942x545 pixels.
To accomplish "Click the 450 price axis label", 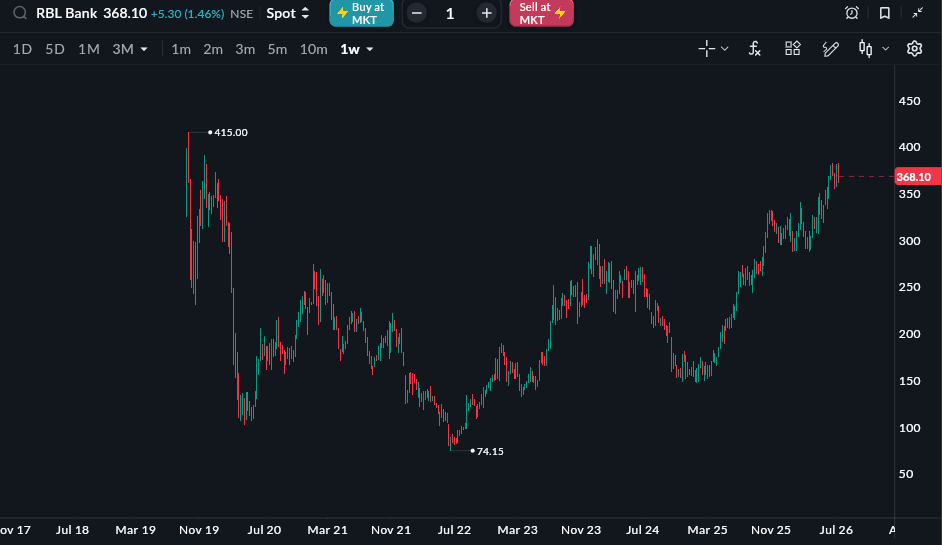I will coord(910,101).
